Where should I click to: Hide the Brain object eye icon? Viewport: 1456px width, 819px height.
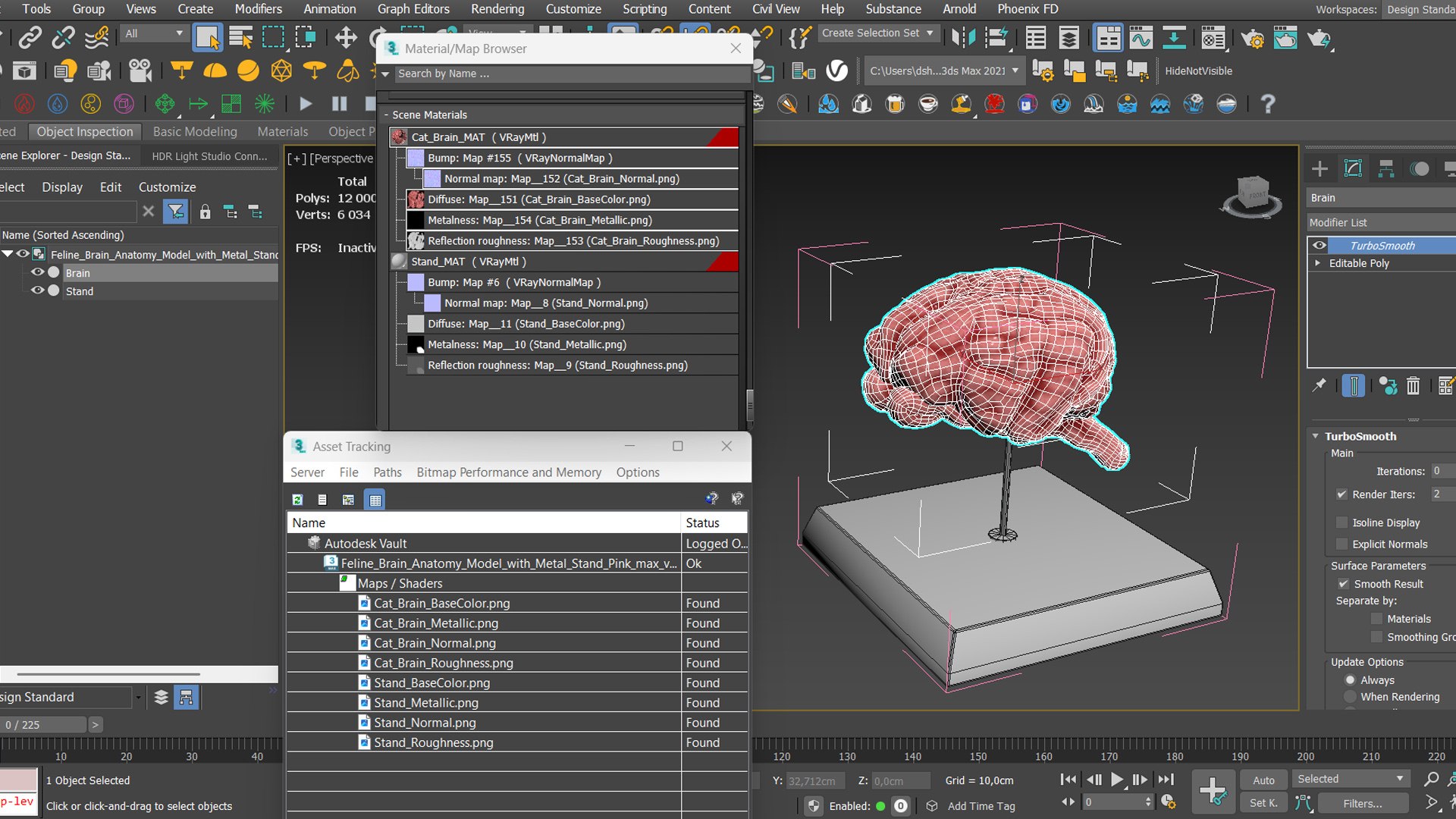coord(36,272)
